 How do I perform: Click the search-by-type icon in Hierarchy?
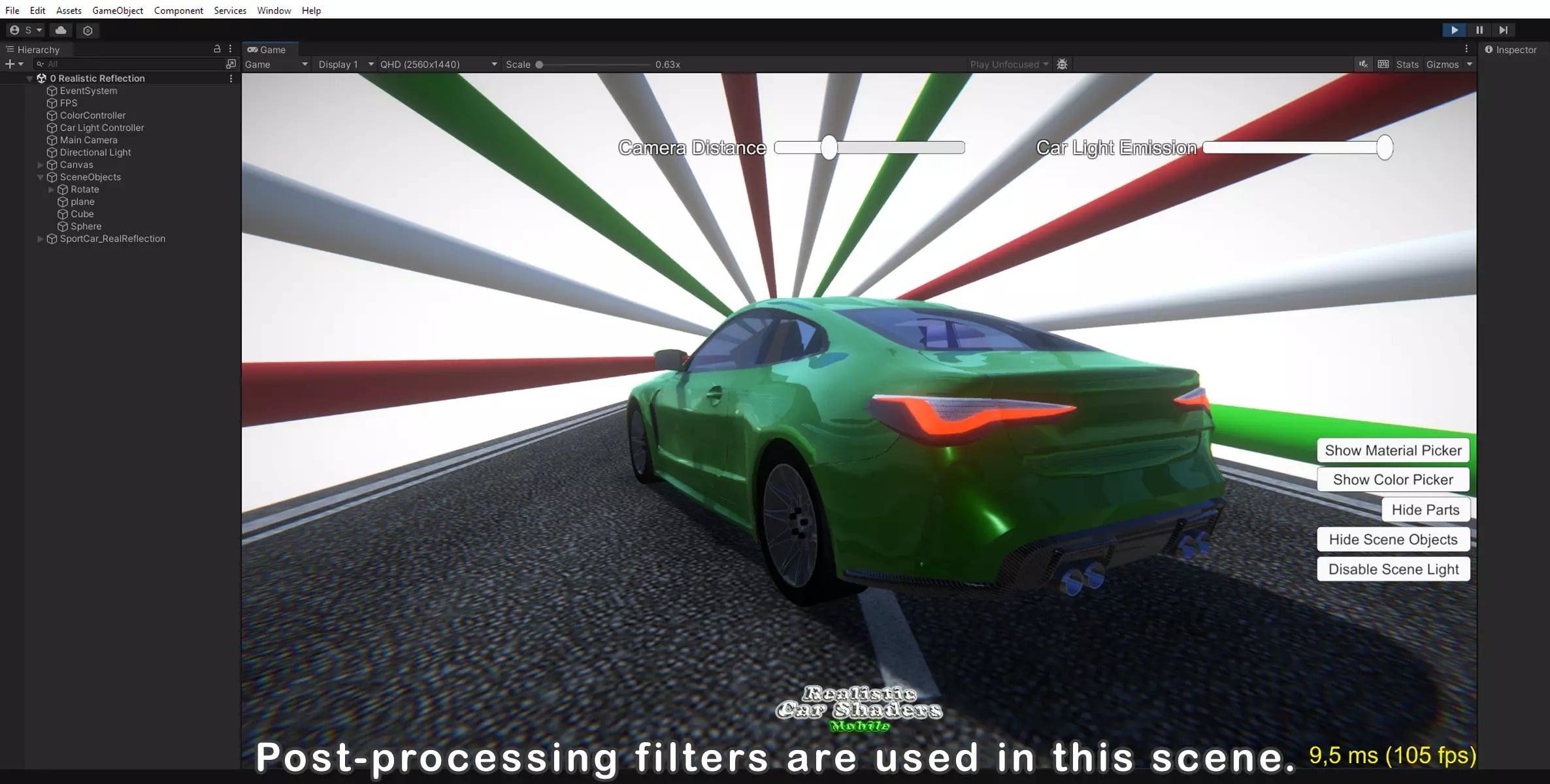pos(231,64)
